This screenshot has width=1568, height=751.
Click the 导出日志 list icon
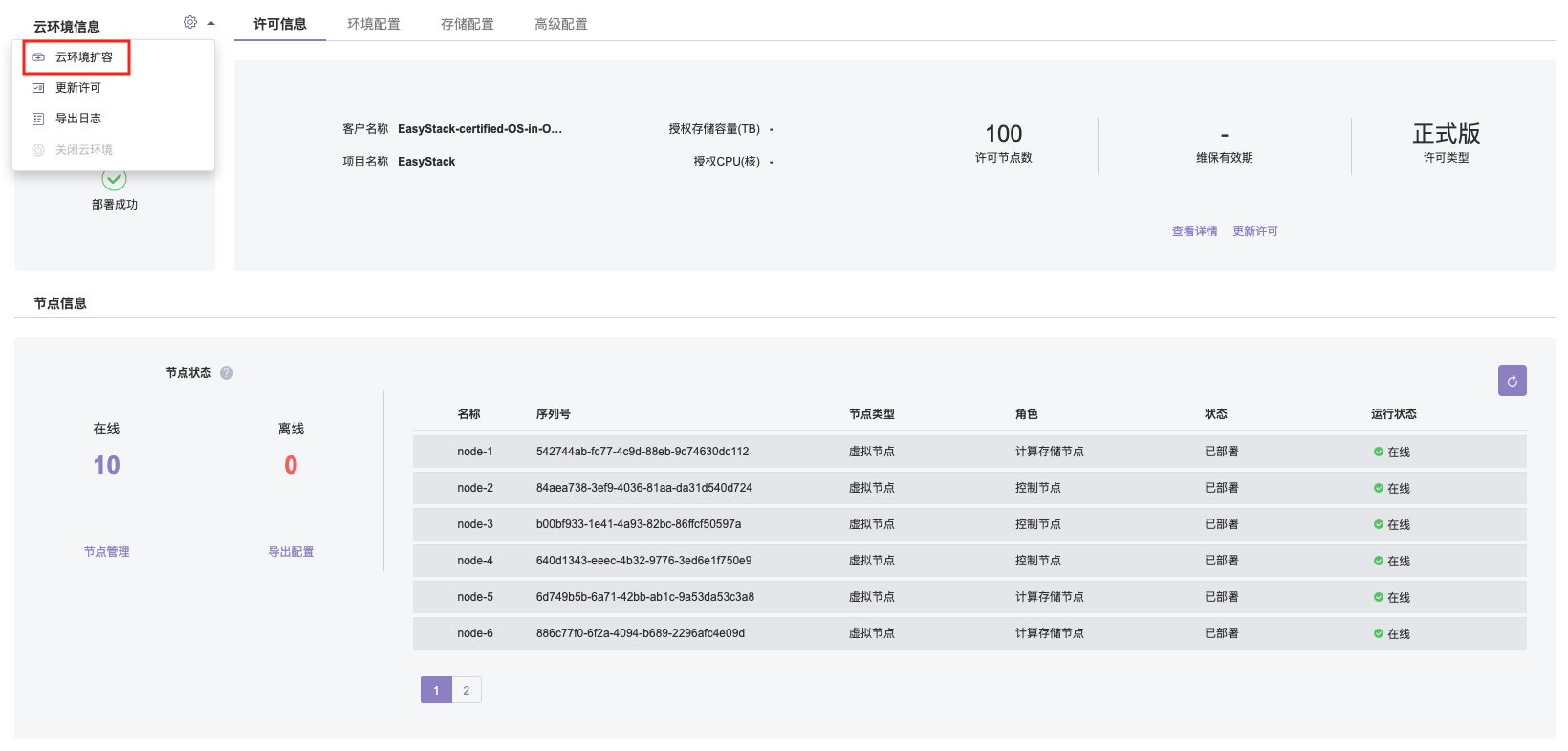click(38, 119)
